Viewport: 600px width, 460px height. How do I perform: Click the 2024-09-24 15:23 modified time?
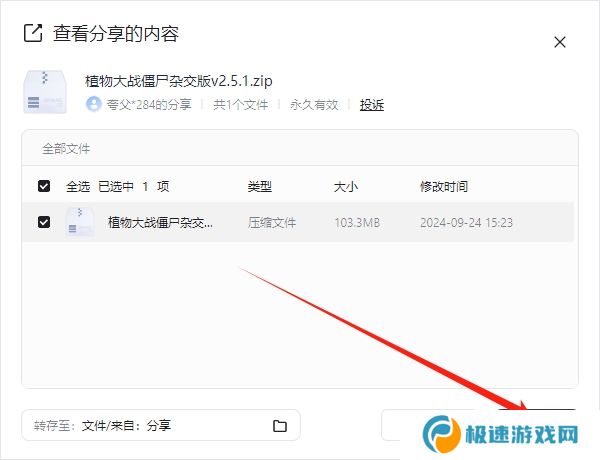(466, 222)
